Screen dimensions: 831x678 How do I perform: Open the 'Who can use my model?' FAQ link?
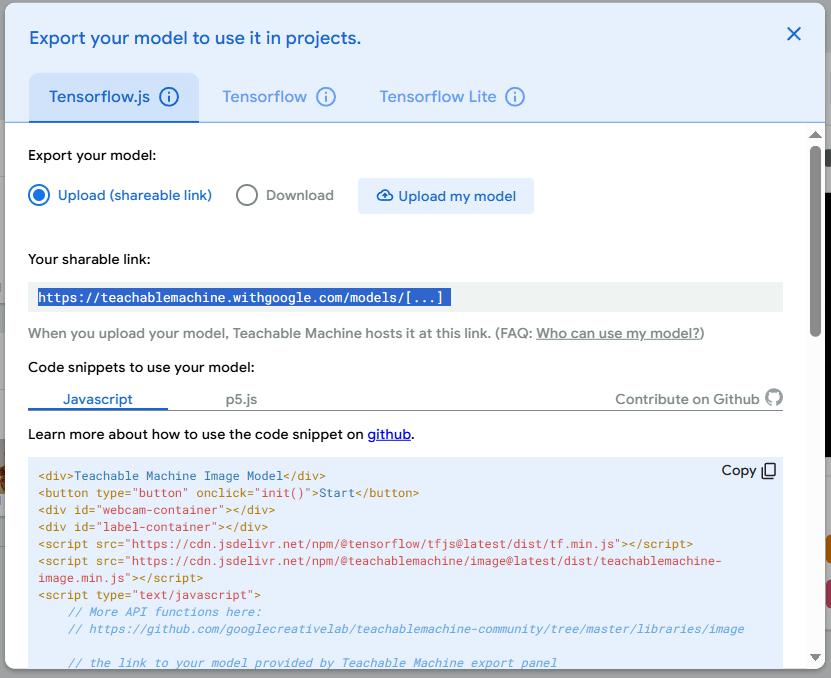(618, 333)
